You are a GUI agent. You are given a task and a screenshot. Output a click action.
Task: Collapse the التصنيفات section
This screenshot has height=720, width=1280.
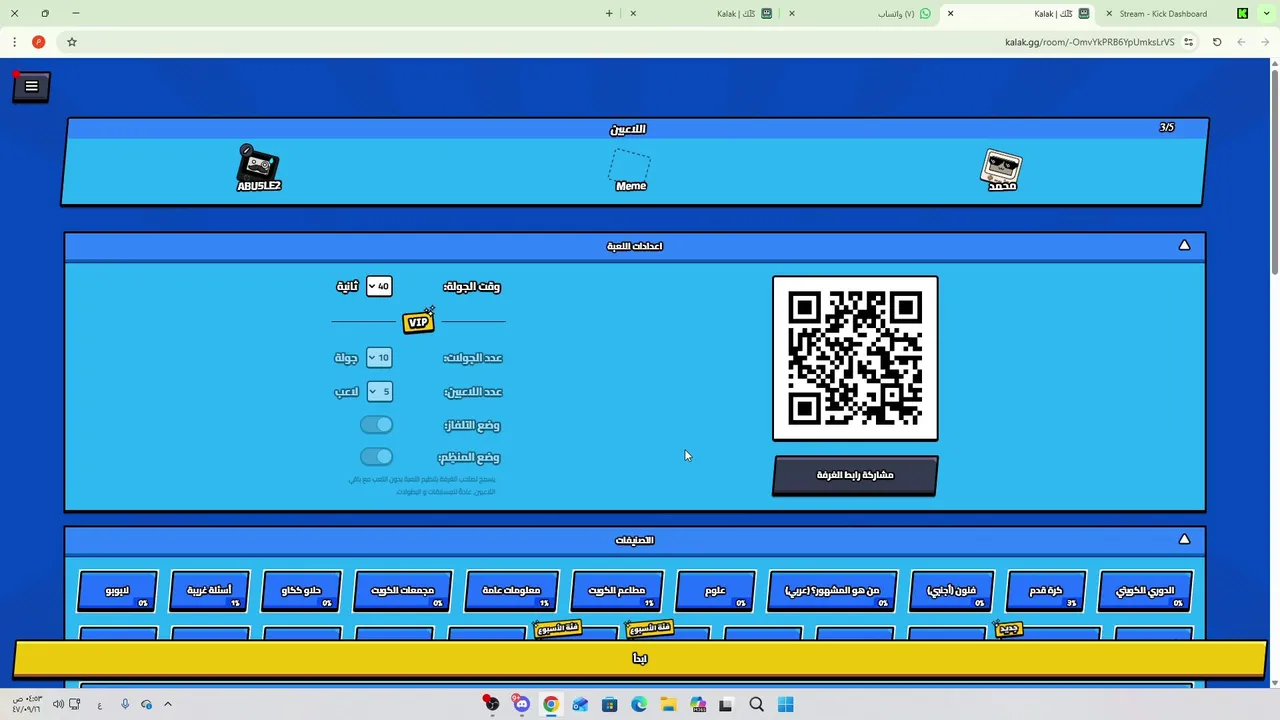click(x=1184, y=540)
